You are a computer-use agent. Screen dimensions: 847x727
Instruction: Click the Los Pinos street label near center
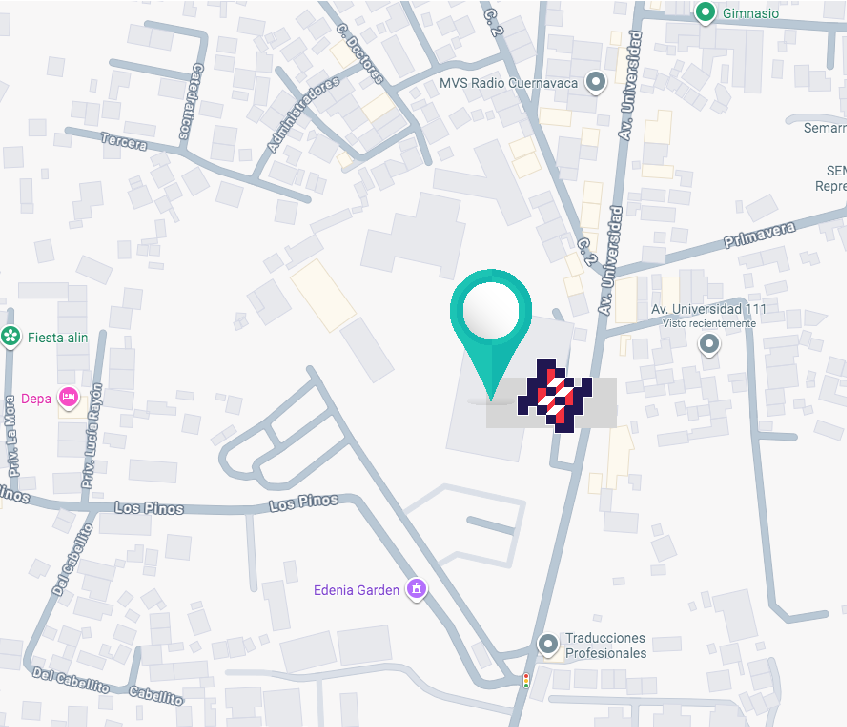click(304, 502)
